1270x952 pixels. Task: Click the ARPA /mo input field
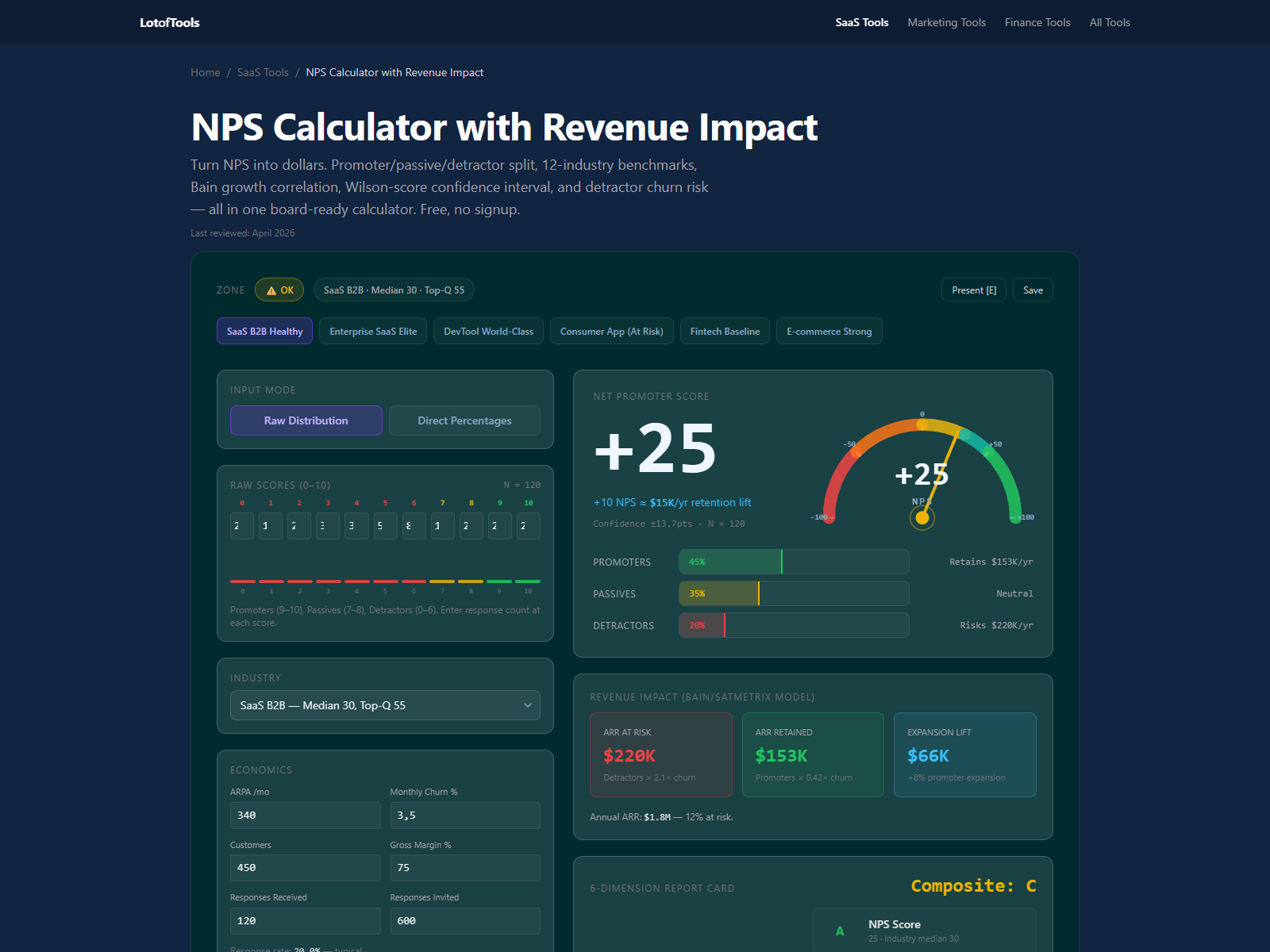[x=305, y=816]
